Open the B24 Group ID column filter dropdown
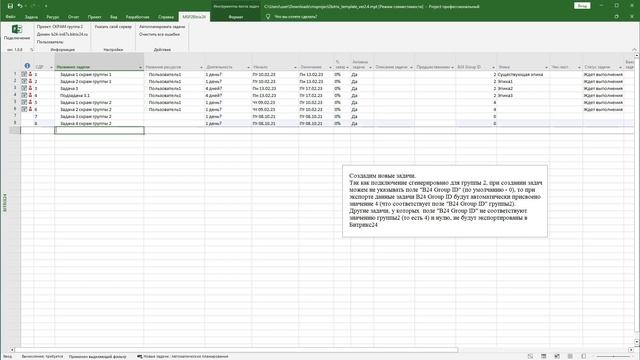This screenshot has width=640, height=360. [x=493, y=67]
